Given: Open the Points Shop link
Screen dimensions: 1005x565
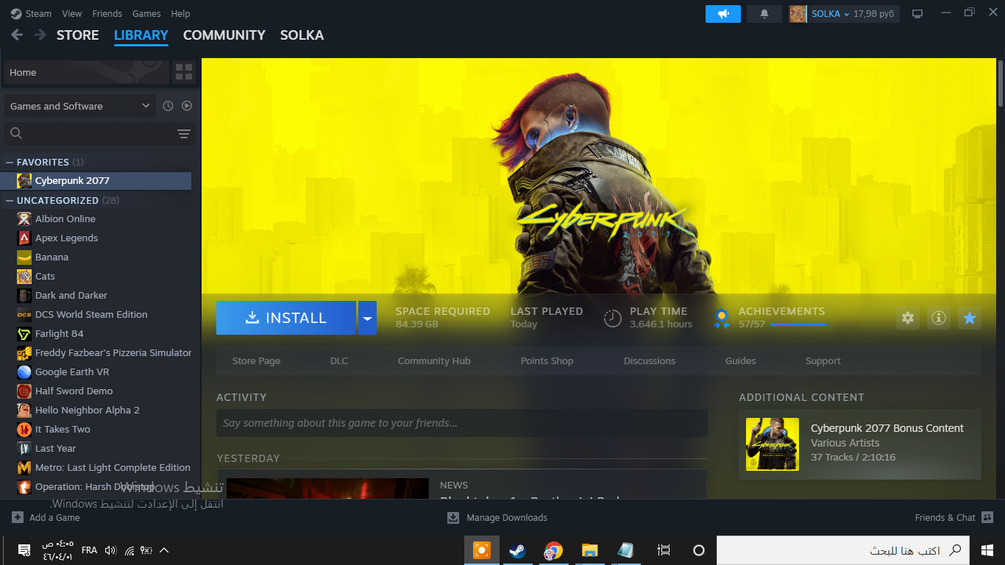Looking at the screenshot, I should pos(547,361).
